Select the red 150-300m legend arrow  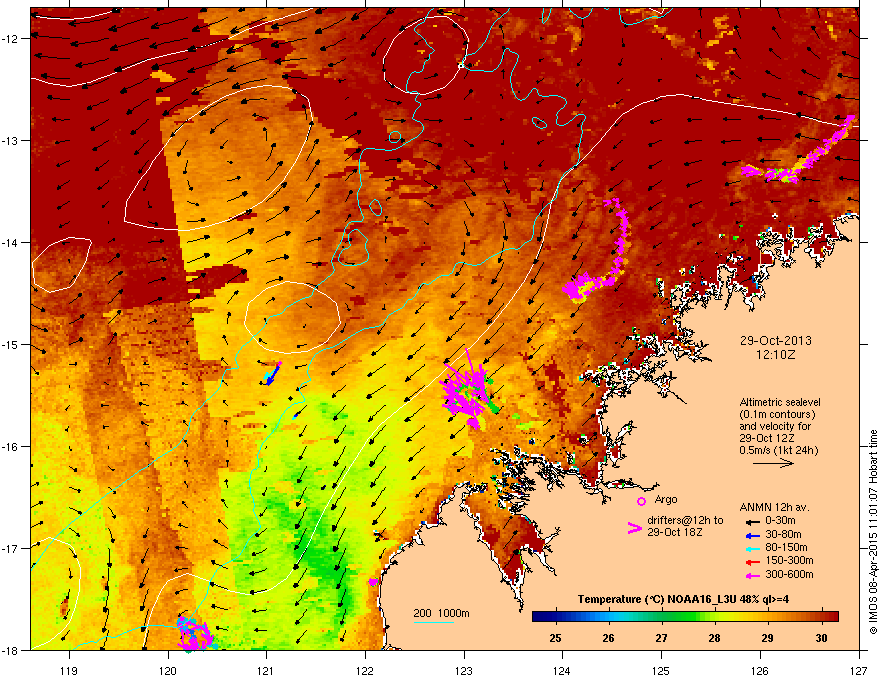751,561
